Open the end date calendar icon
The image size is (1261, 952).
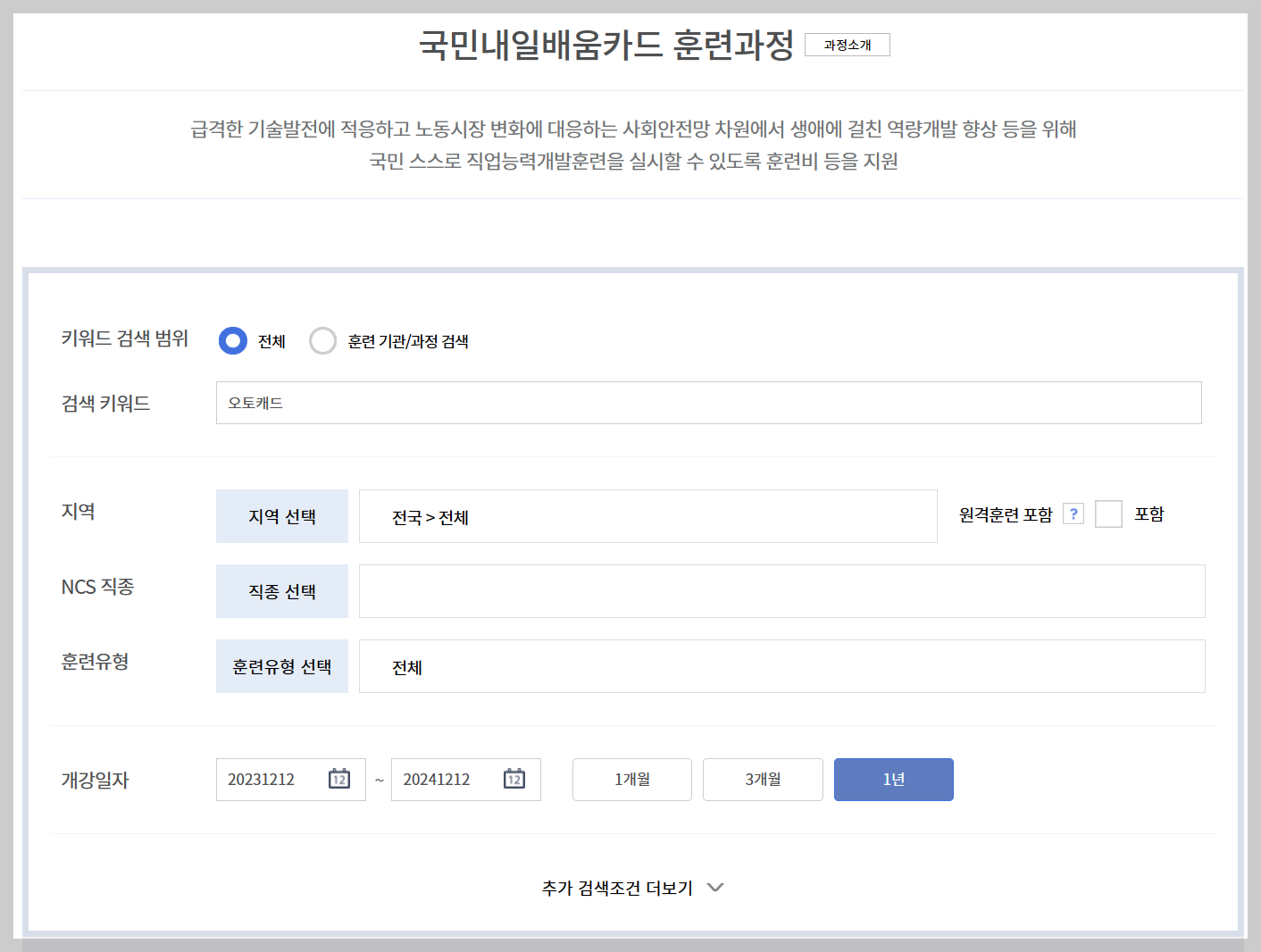click(514, 779)
